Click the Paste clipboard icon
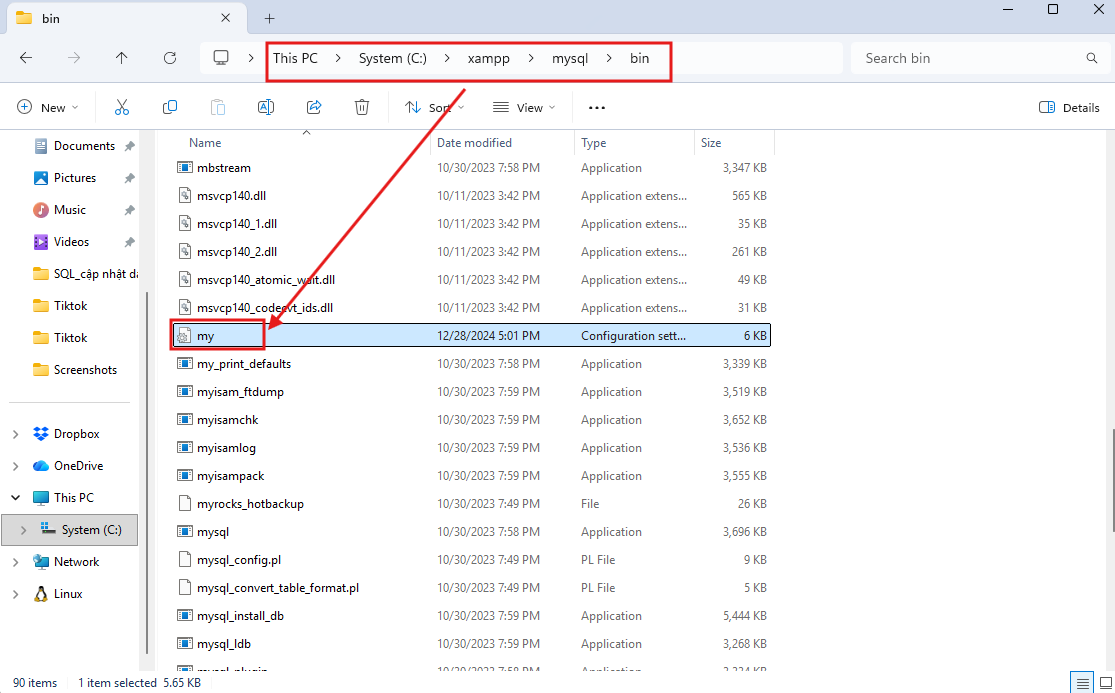This screenshot has height=693, width=1115. pos(218,107)
